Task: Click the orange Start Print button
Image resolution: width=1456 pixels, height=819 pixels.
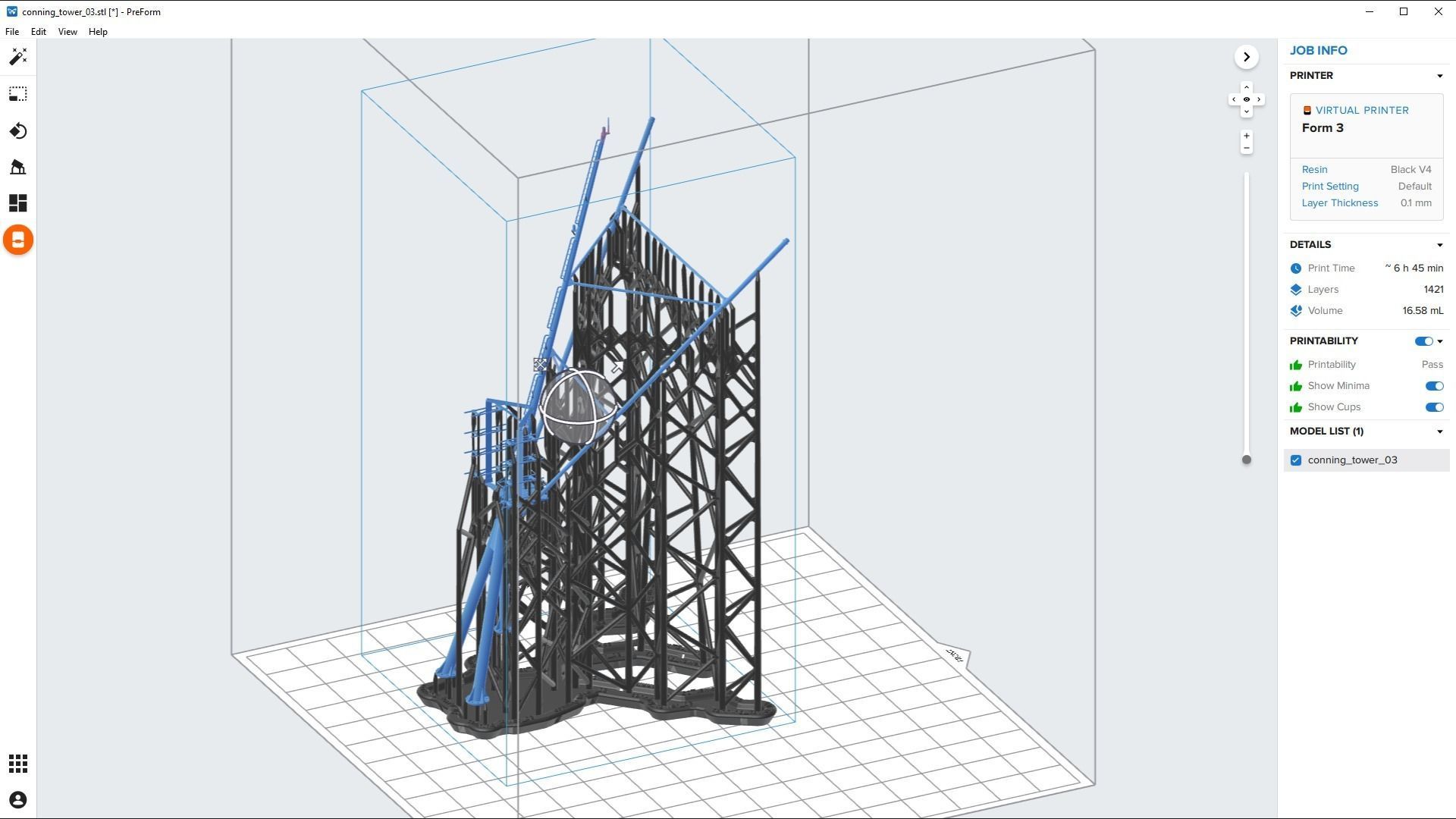Action: [x=18, y=240]
